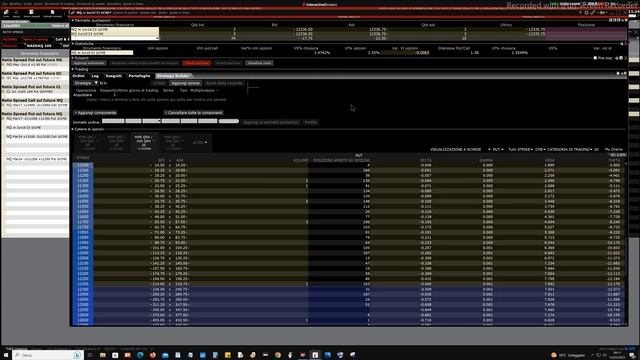Click the Windows taskbar search box
640x360 pixels.
click(x=47, y=355)
